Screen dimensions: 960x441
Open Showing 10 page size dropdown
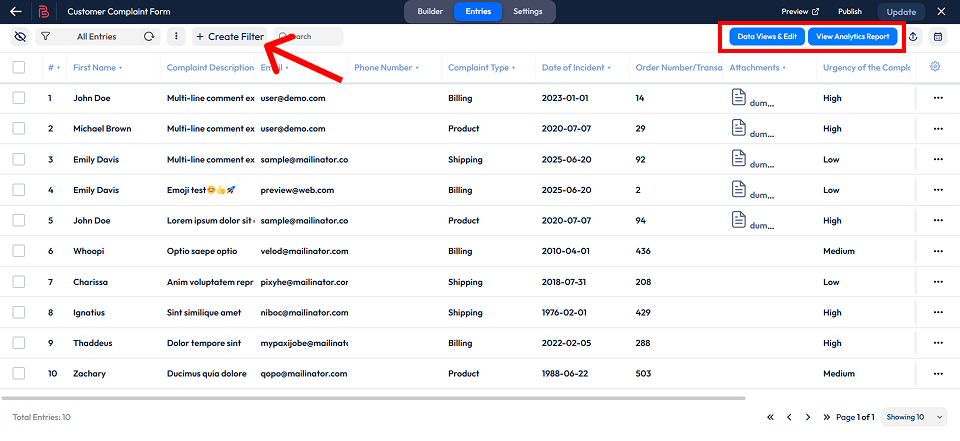(x=914, y=417)
